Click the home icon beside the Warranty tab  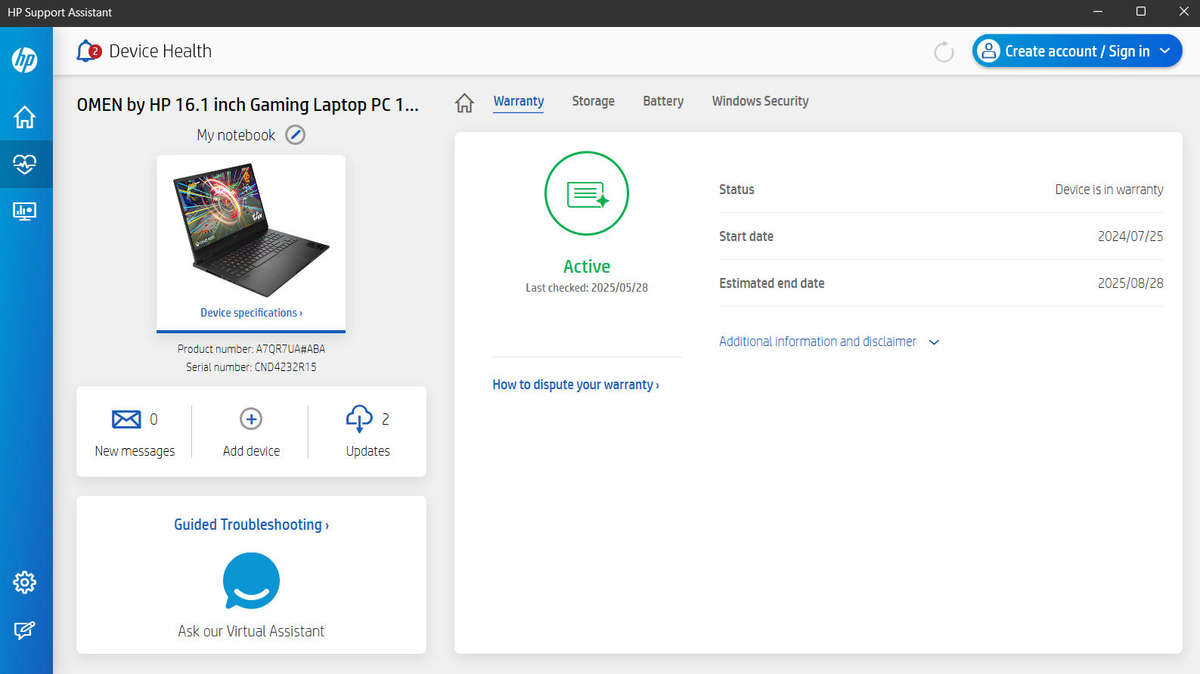(464, 103)
